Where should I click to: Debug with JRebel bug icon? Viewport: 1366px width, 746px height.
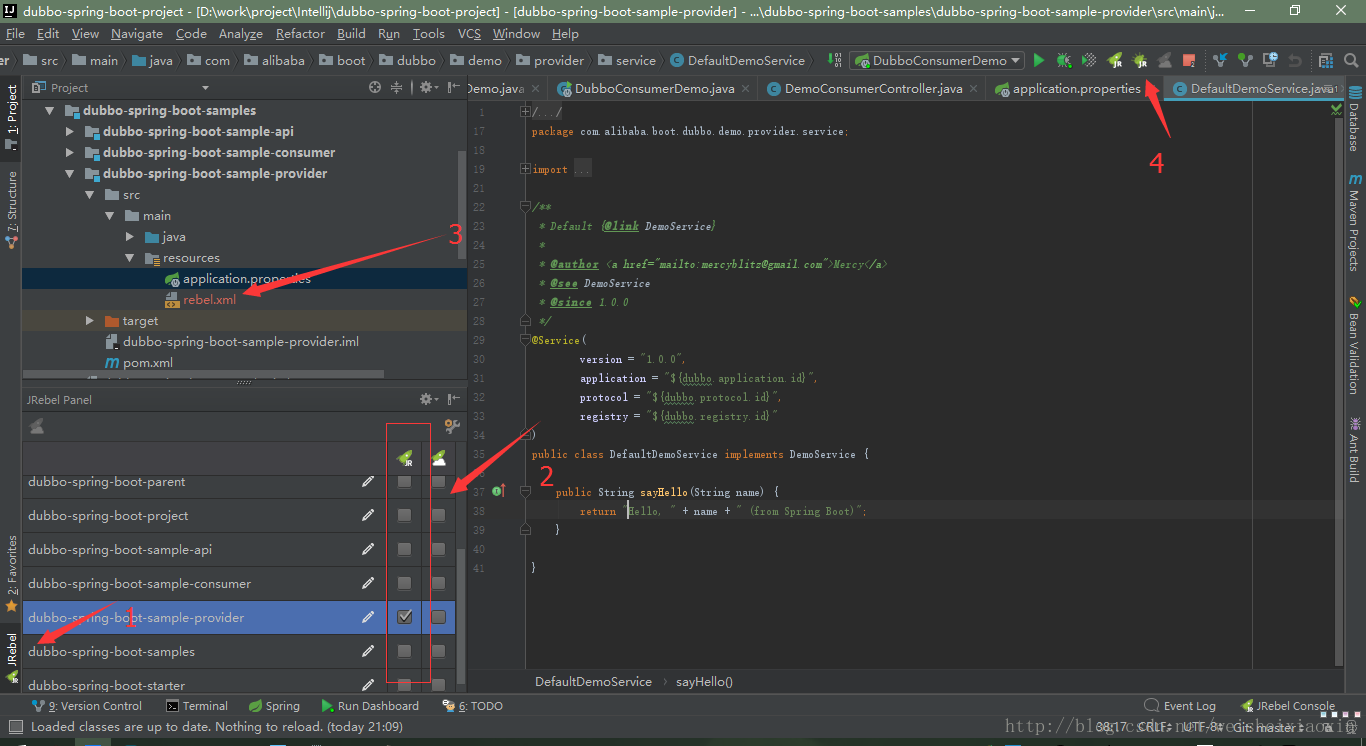click(1140, 60)
